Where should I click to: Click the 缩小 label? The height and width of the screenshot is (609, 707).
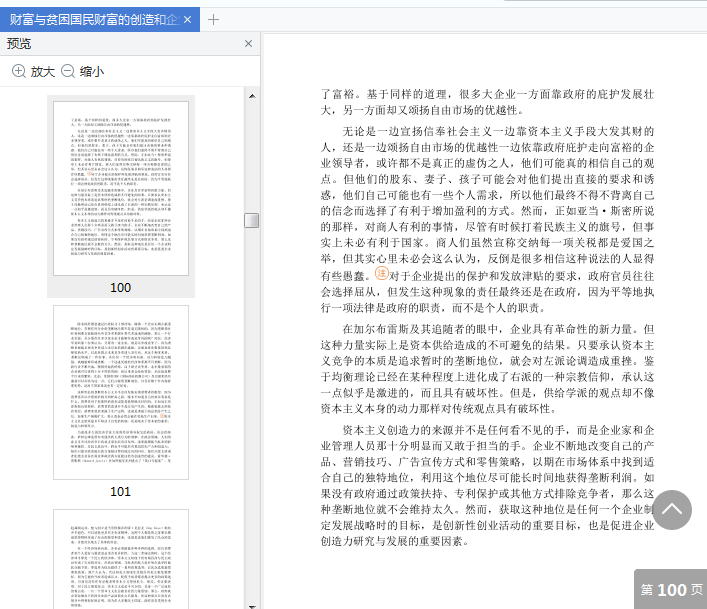(x=92, y=71)
